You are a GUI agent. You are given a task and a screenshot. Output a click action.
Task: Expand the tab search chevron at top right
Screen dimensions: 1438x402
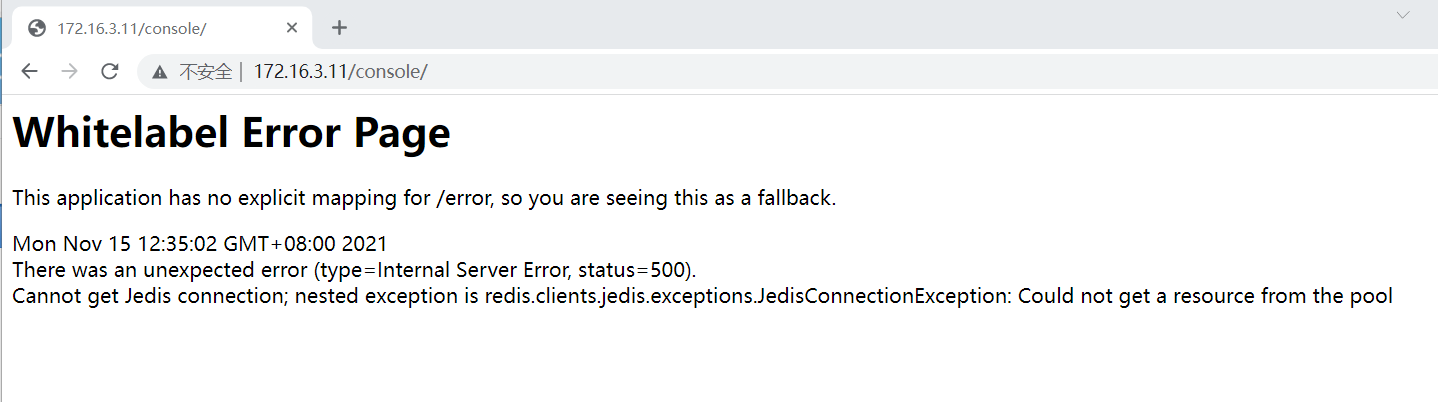(1403, 15)
